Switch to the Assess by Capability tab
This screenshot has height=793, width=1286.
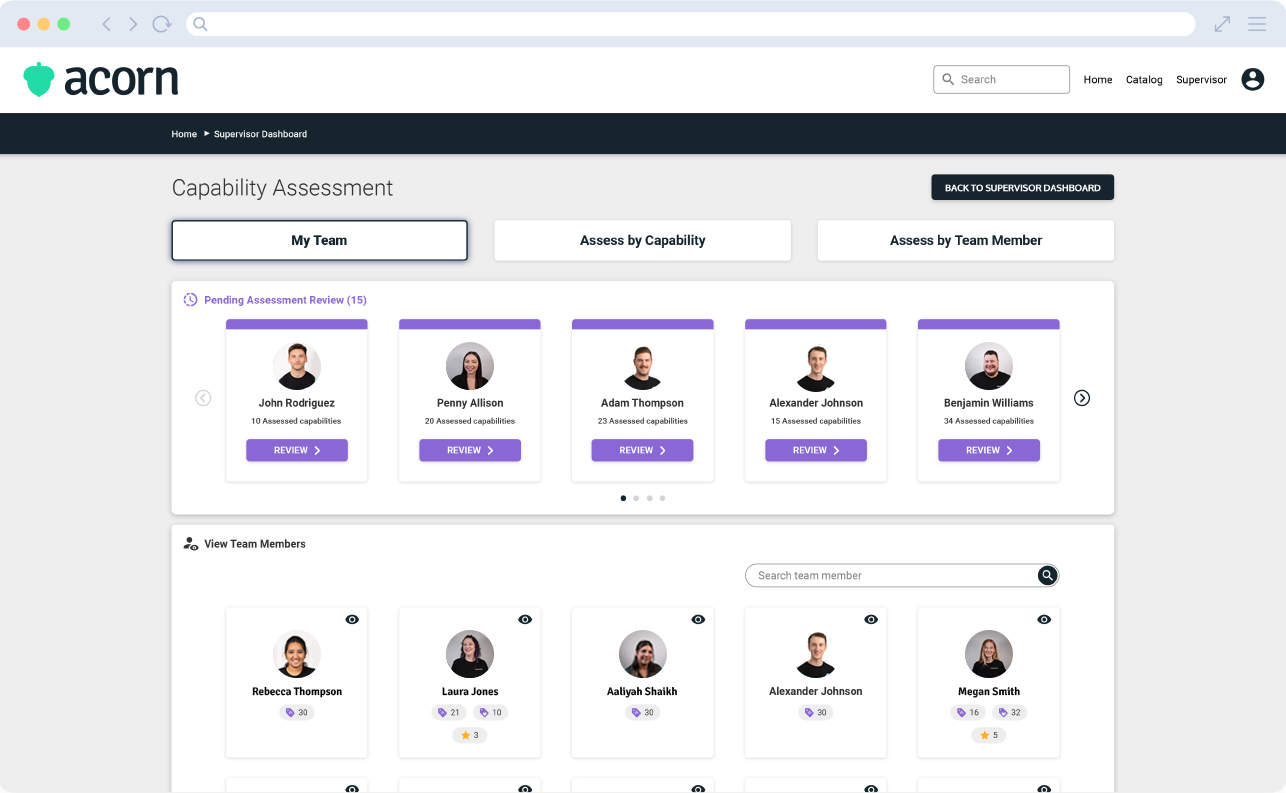(x=642, y=240)
